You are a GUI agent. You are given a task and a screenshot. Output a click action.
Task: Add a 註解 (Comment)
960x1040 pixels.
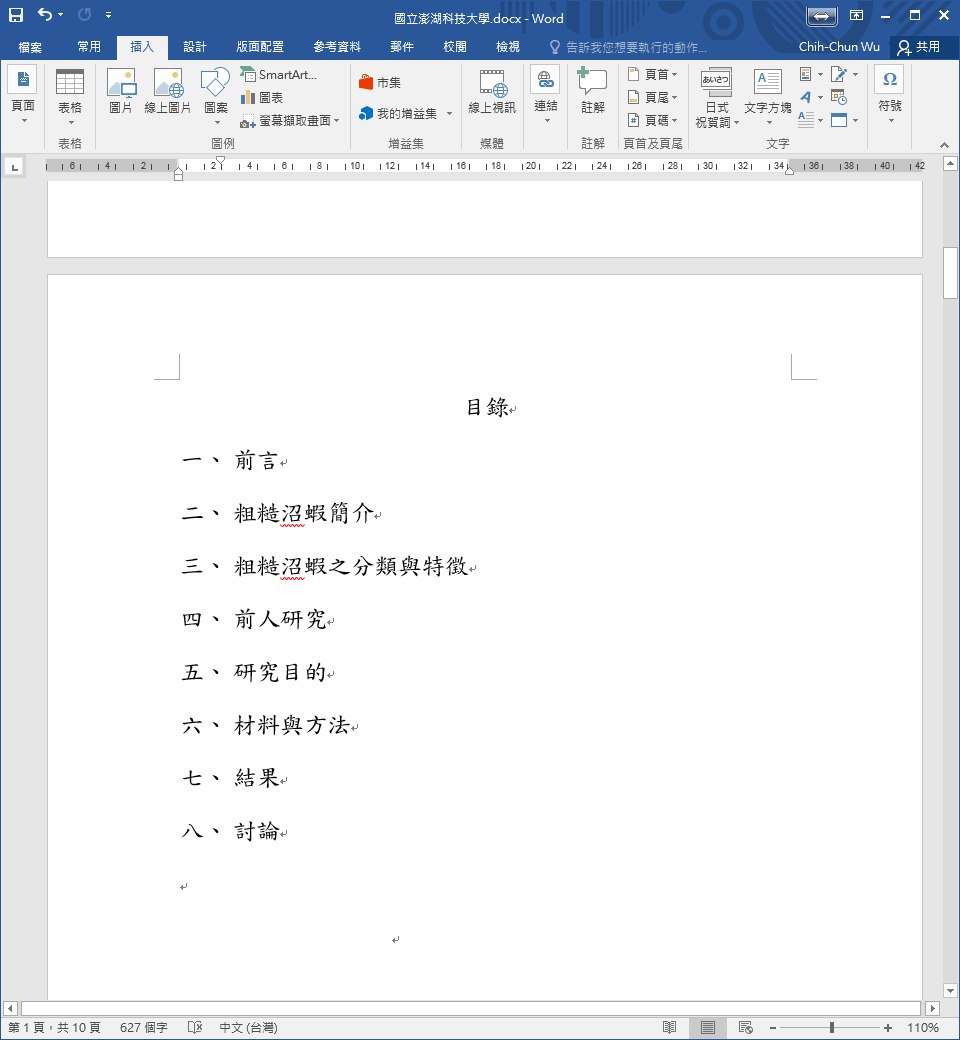click(x=592, y=92)
